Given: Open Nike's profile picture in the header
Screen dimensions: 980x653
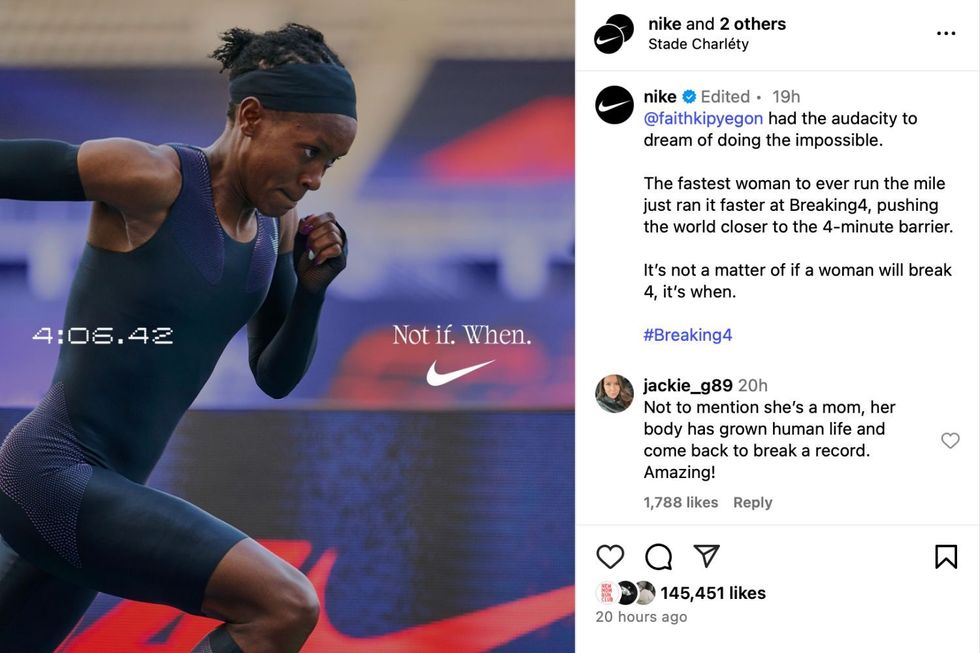Looking at the screenshot, I should coord(612,34).
